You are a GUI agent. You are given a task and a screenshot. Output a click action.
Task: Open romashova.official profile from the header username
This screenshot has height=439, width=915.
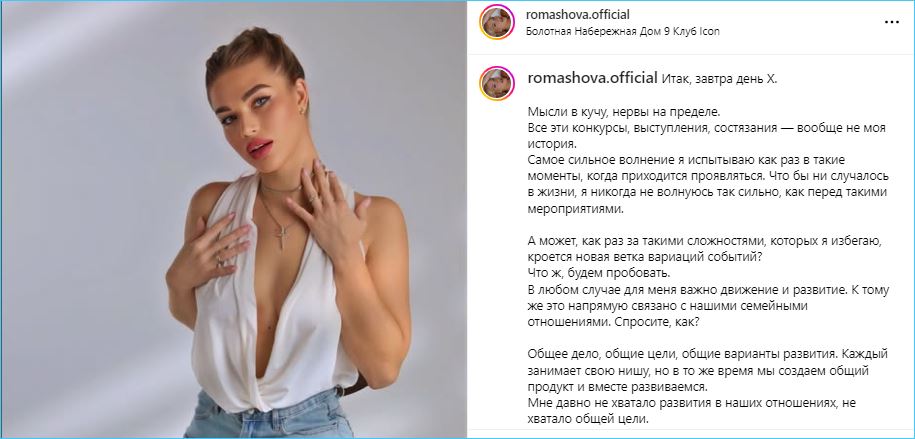[578, 15]
